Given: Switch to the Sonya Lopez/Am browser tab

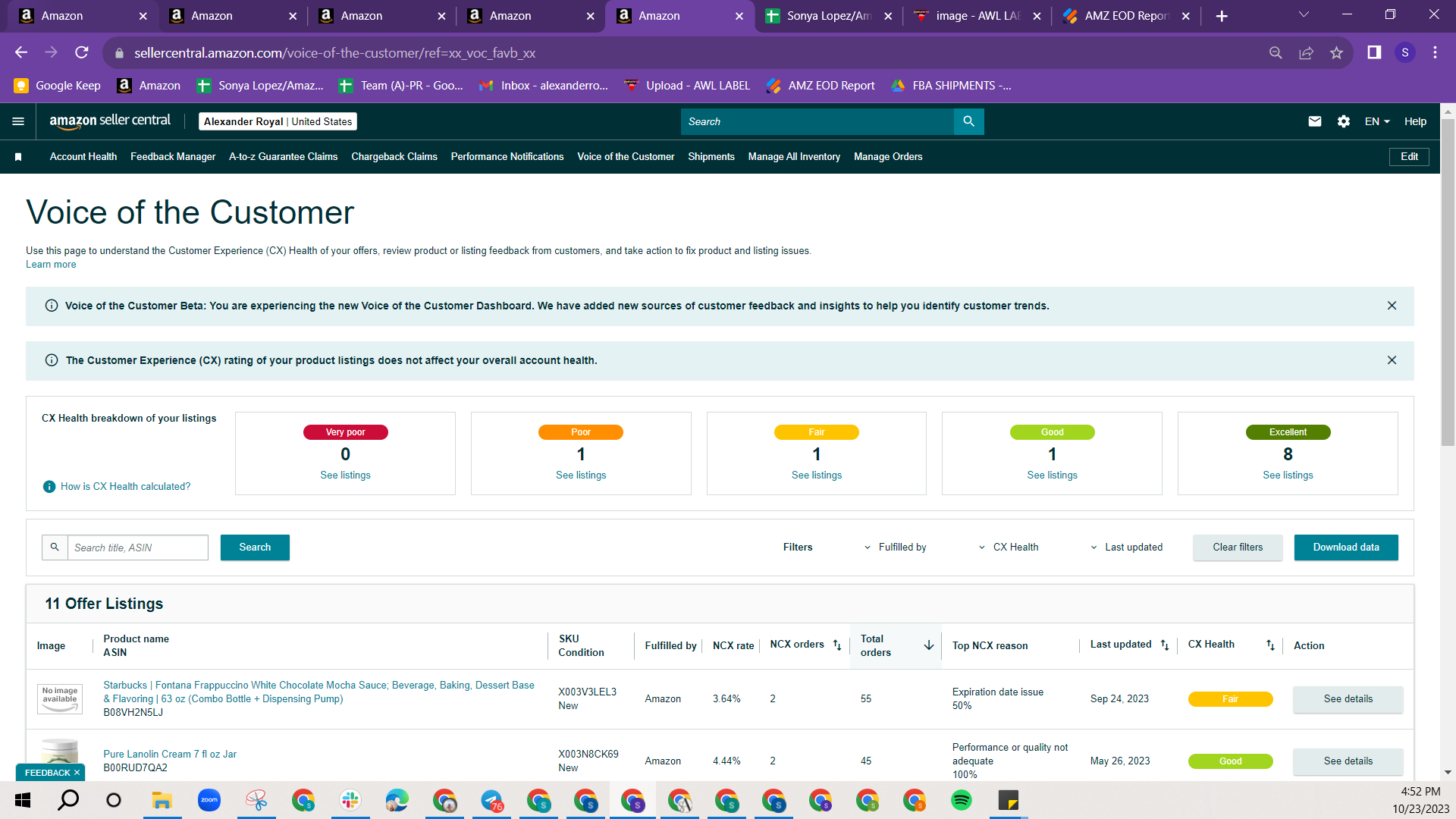Looking at the screenshot, I should click(x=828, y=16).
